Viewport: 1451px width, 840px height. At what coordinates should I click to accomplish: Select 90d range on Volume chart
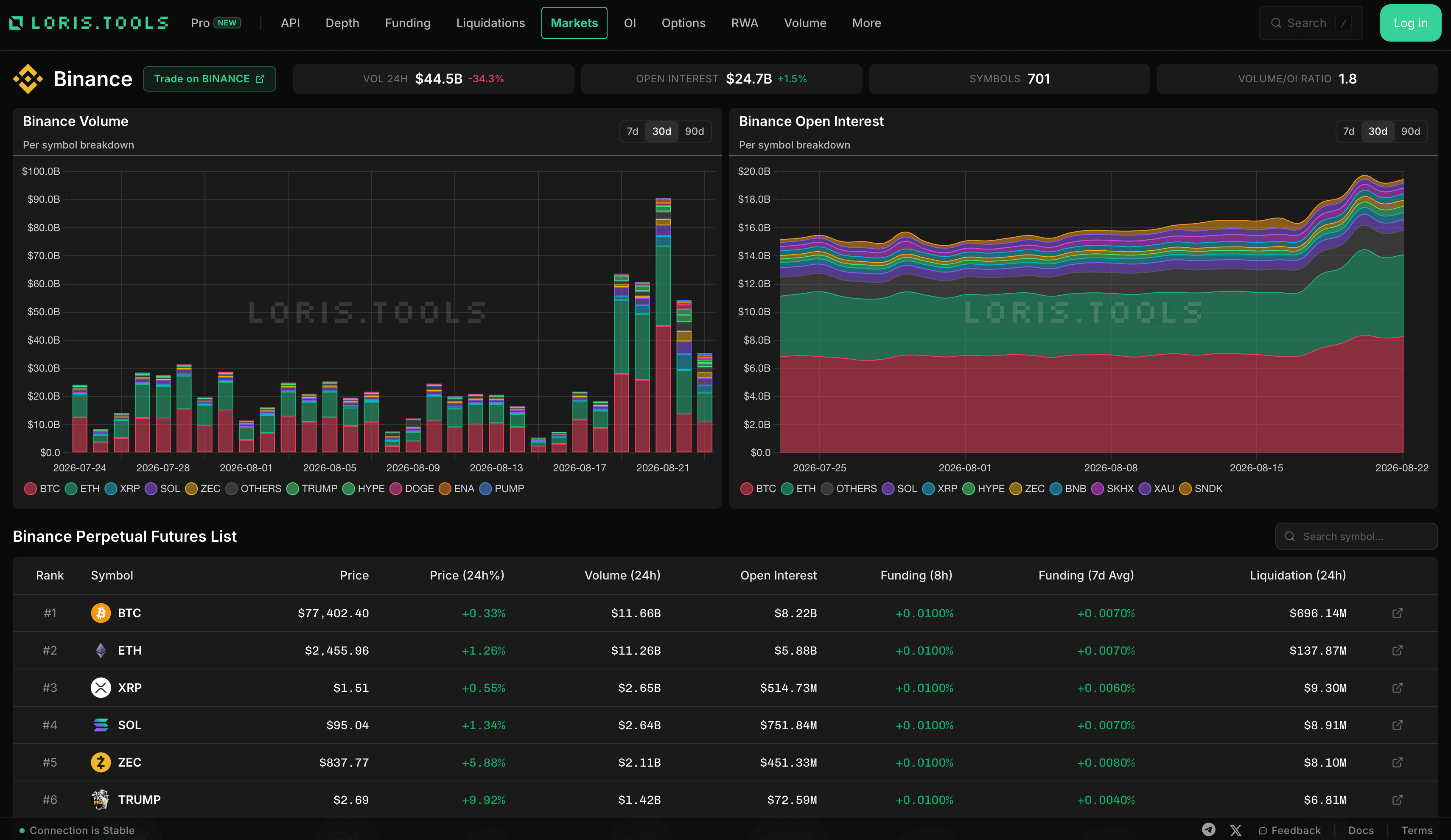point(695,131)
